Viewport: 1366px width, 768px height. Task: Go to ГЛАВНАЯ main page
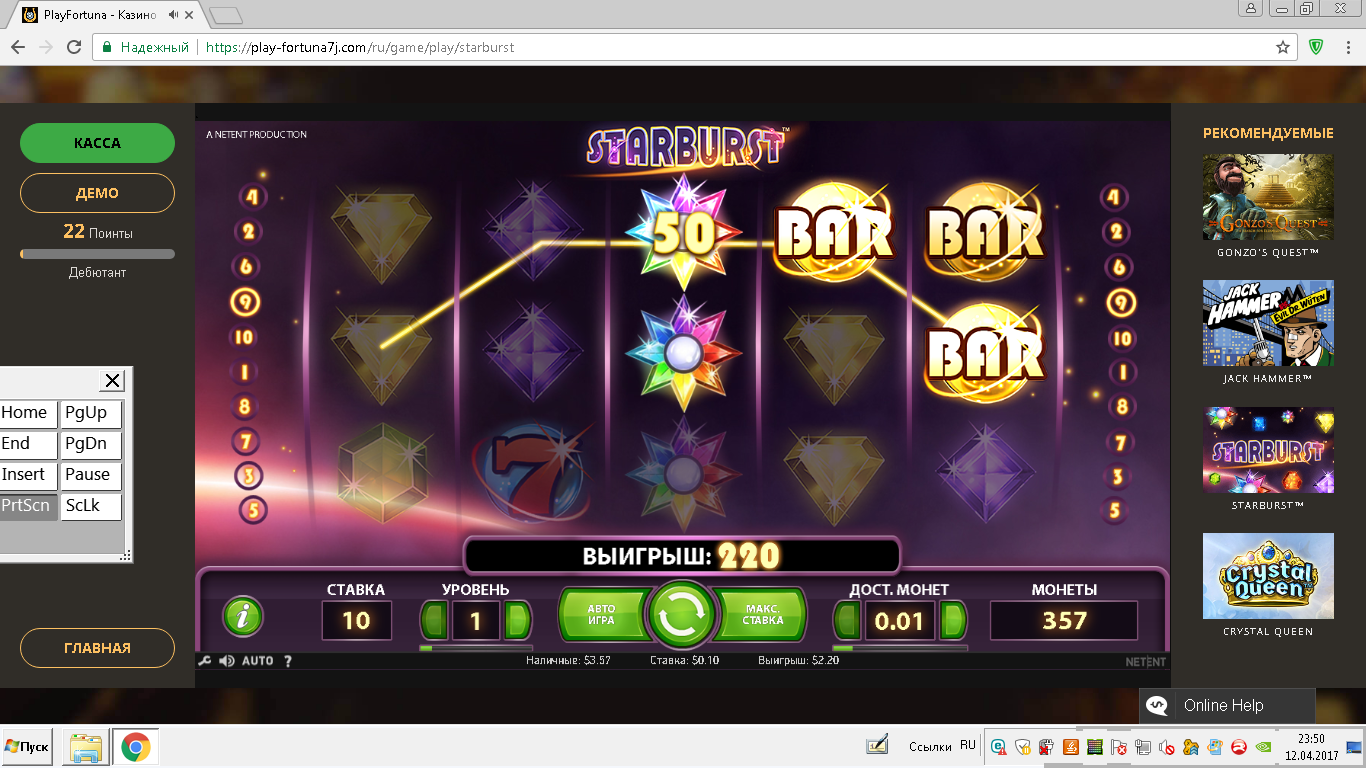pos(97,648)
